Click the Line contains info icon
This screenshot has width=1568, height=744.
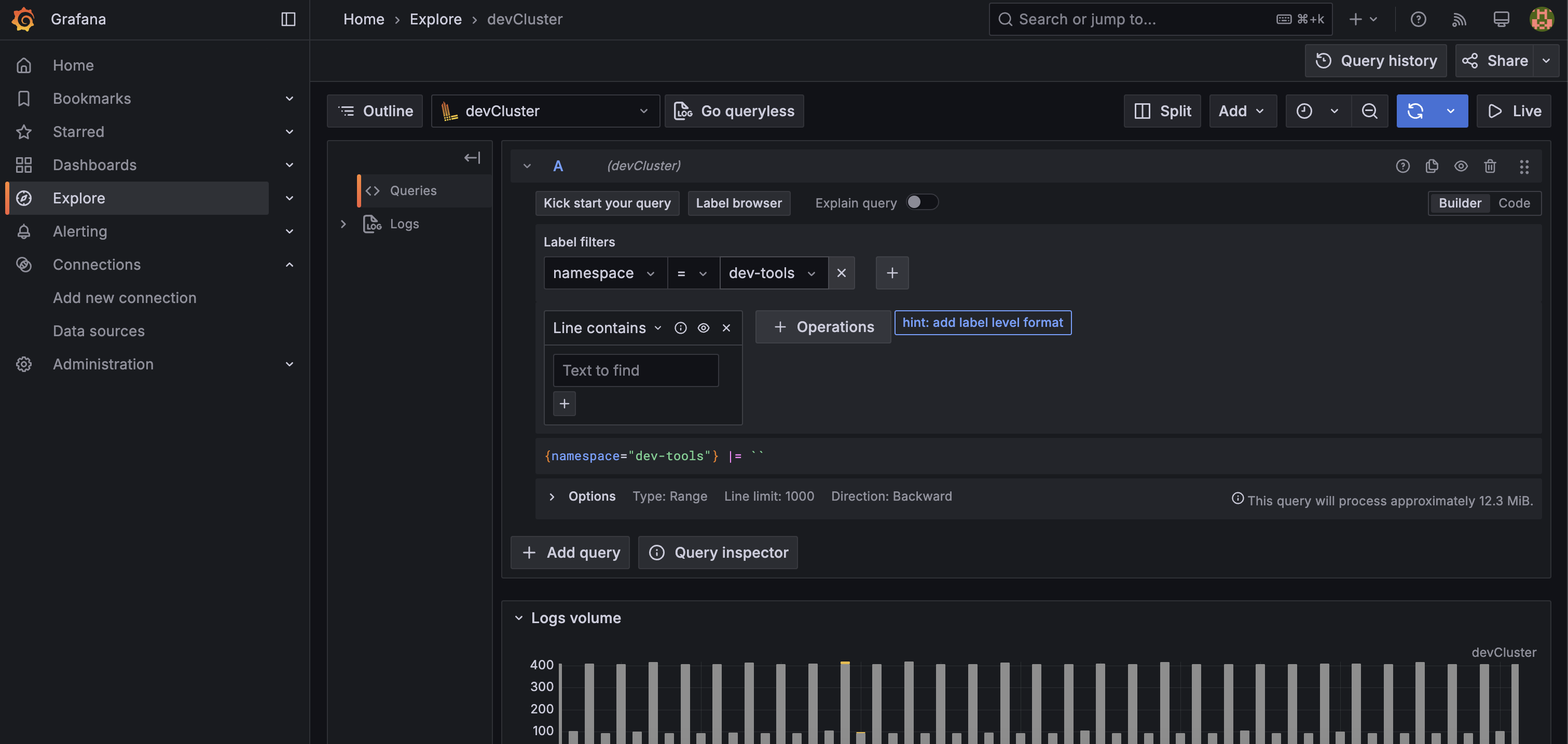(x=681, y=328)
